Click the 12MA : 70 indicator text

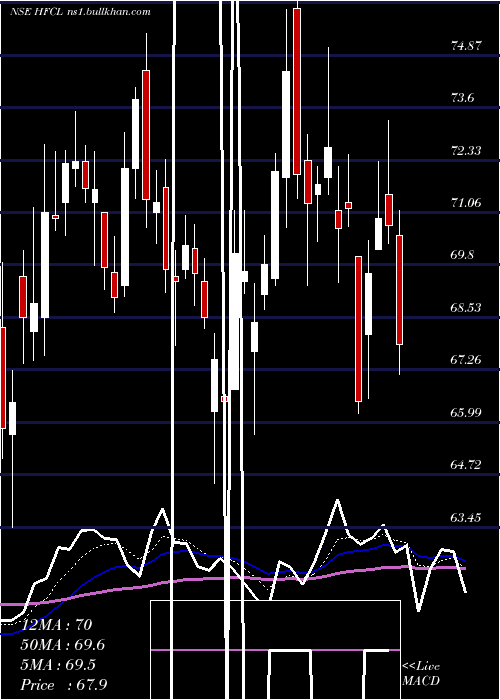click(56, 625)
